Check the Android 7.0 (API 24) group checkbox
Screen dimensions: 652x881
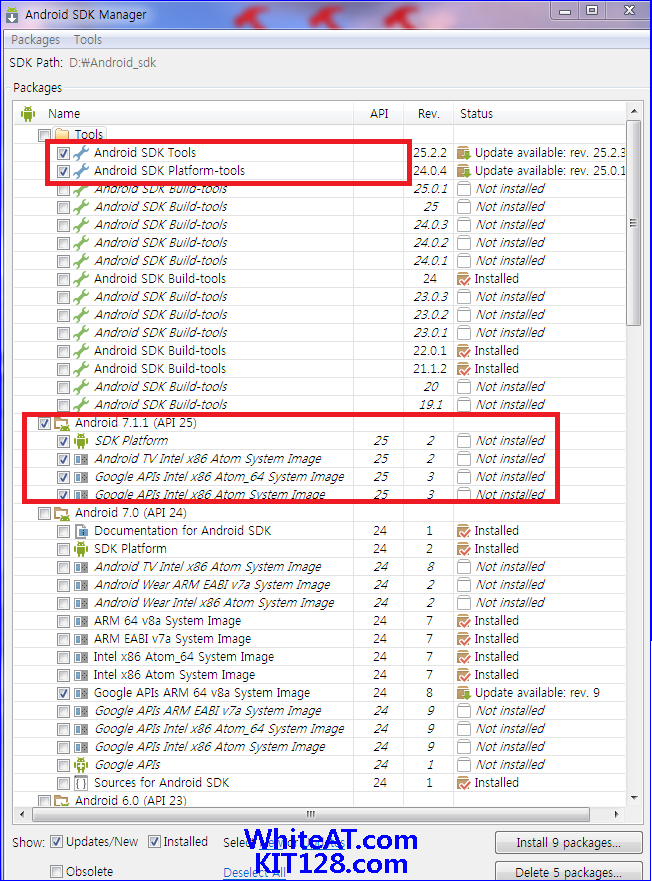(x=44, y=514)
